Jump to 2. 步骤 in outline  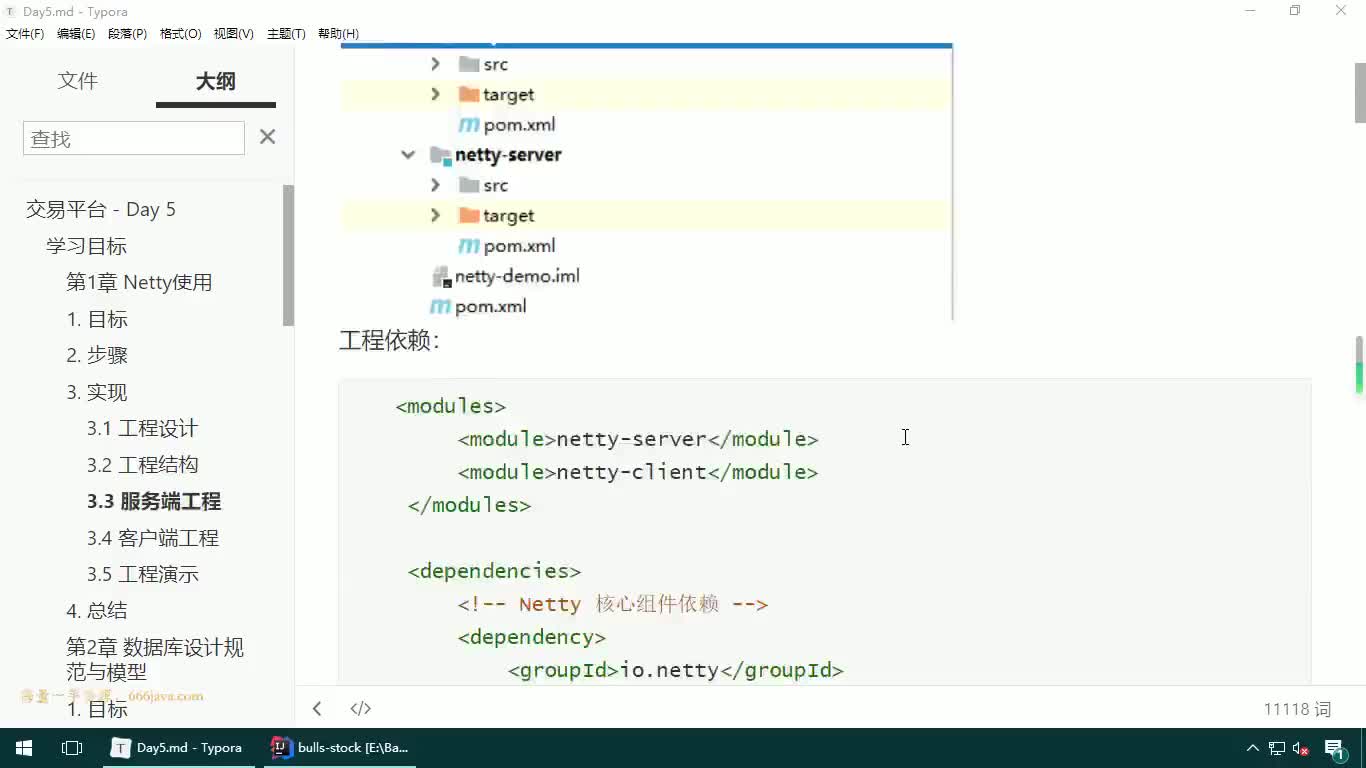pos(97,355)
